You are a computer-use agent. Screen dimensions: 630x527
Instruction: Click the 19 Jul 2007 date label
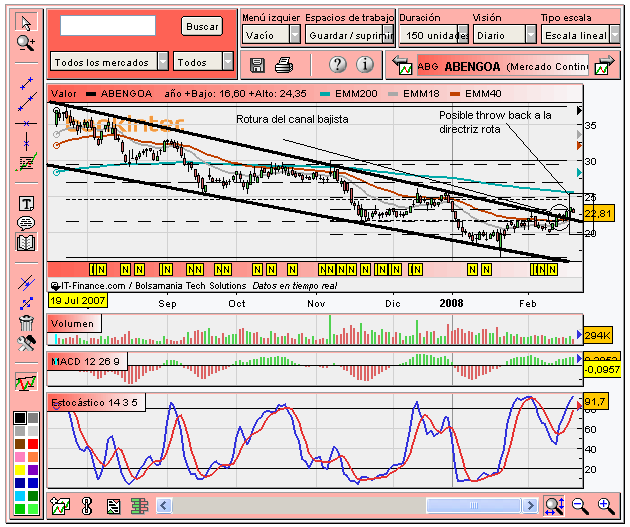[78, 300]
